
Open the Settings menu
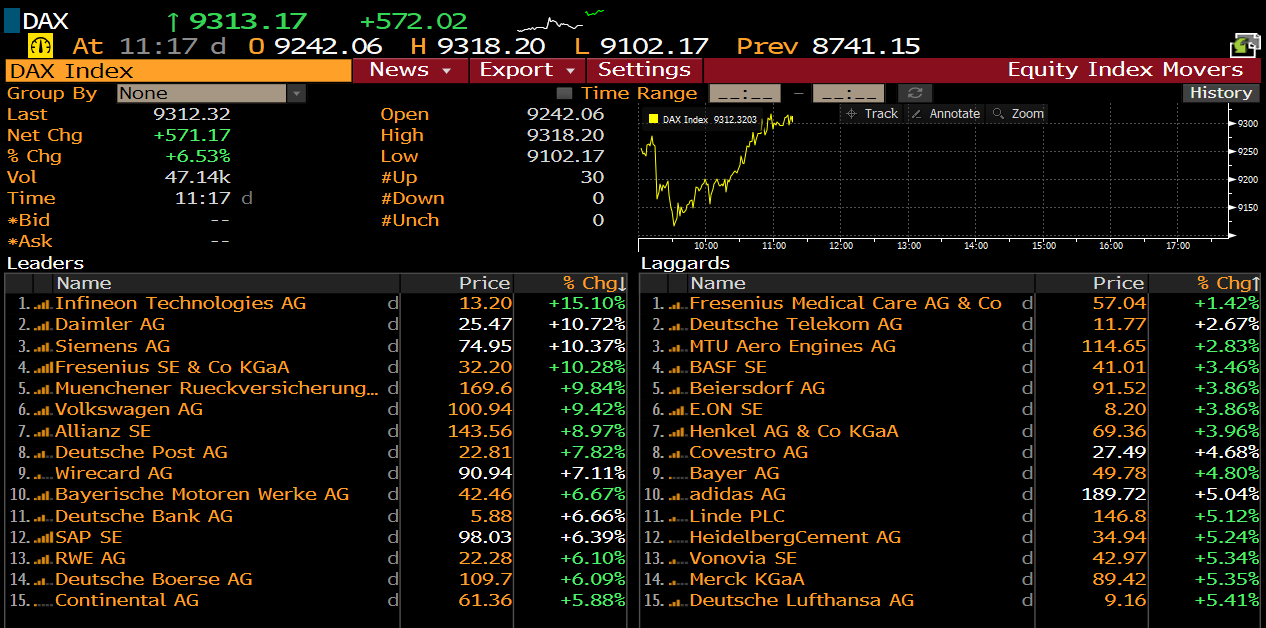tap(644, 70)
